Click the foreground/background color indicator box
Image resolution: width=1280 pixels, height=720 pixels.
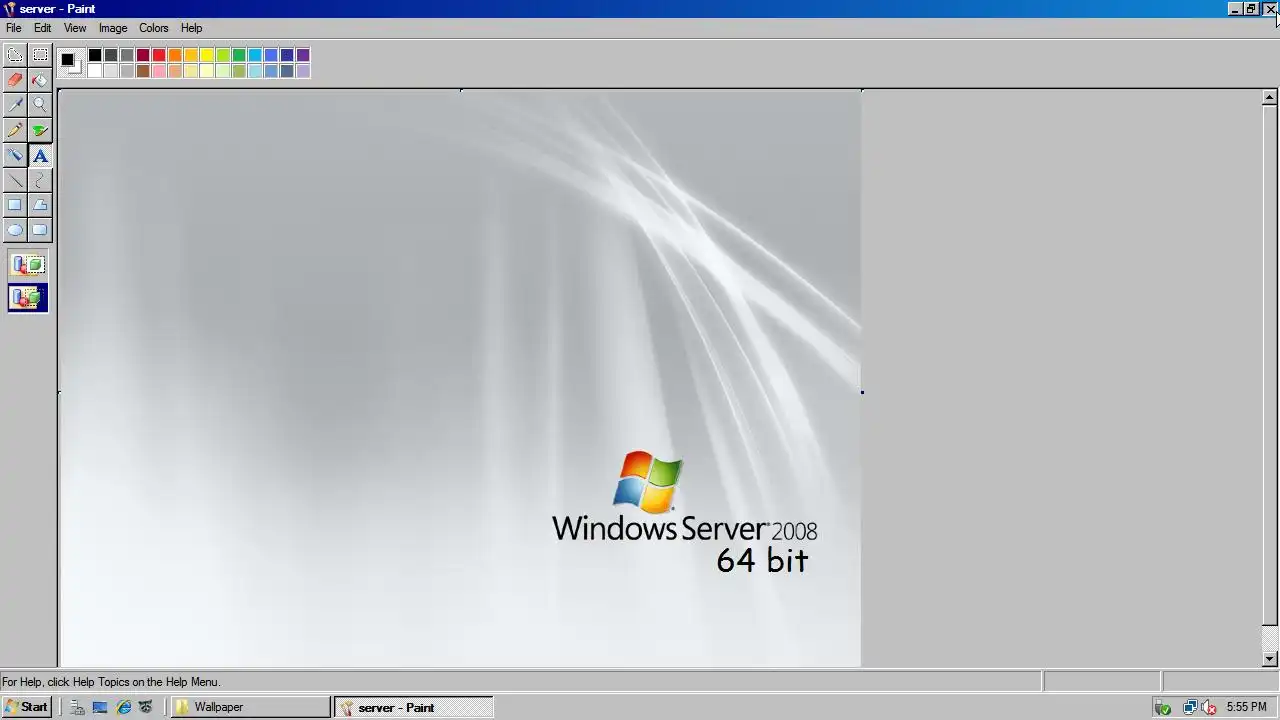coord(69,62)
